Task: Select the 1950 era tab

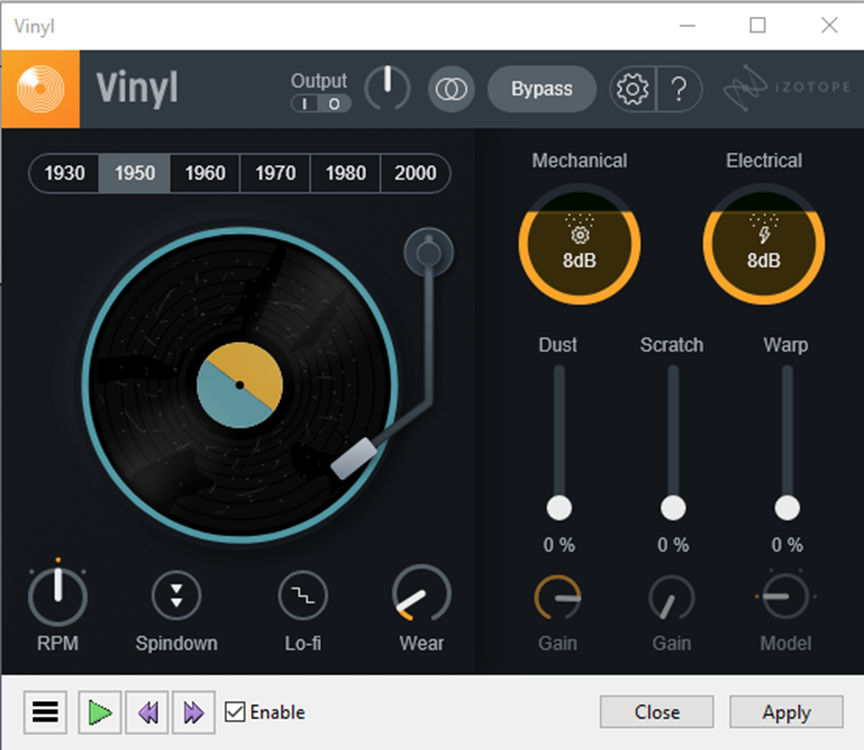Action: click(x=134, y=173)
